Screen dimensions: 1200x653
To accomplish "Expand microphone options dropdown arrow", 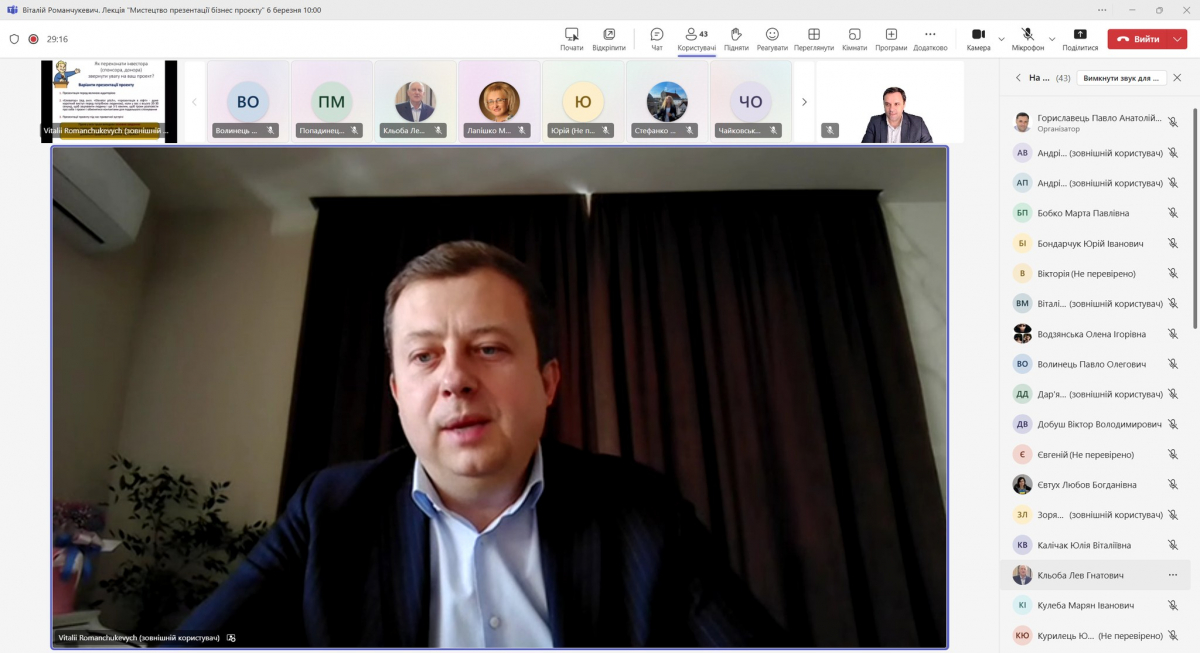I will 1053,39.
